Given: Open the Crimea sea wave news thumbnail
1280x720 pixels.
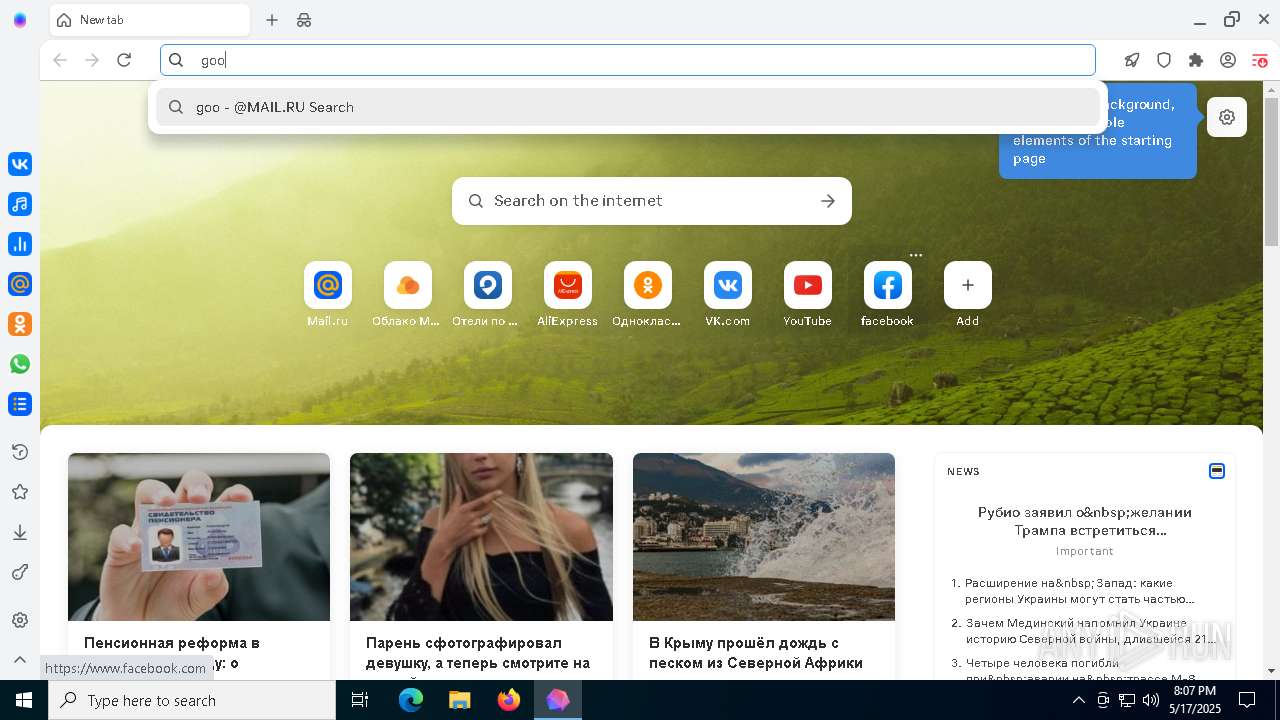Looking at the screenshot, I should click(764, 537).
